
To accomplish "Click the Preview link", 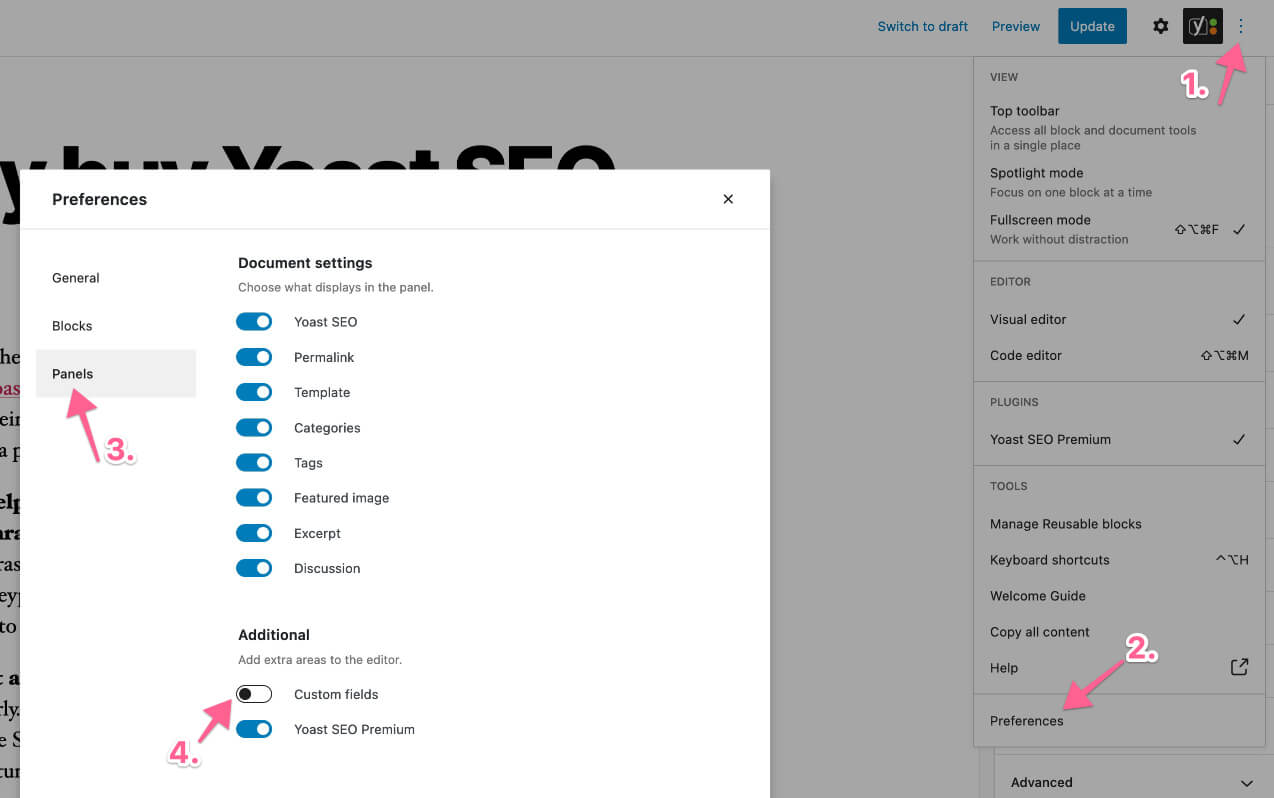I will pos(1015,27).
